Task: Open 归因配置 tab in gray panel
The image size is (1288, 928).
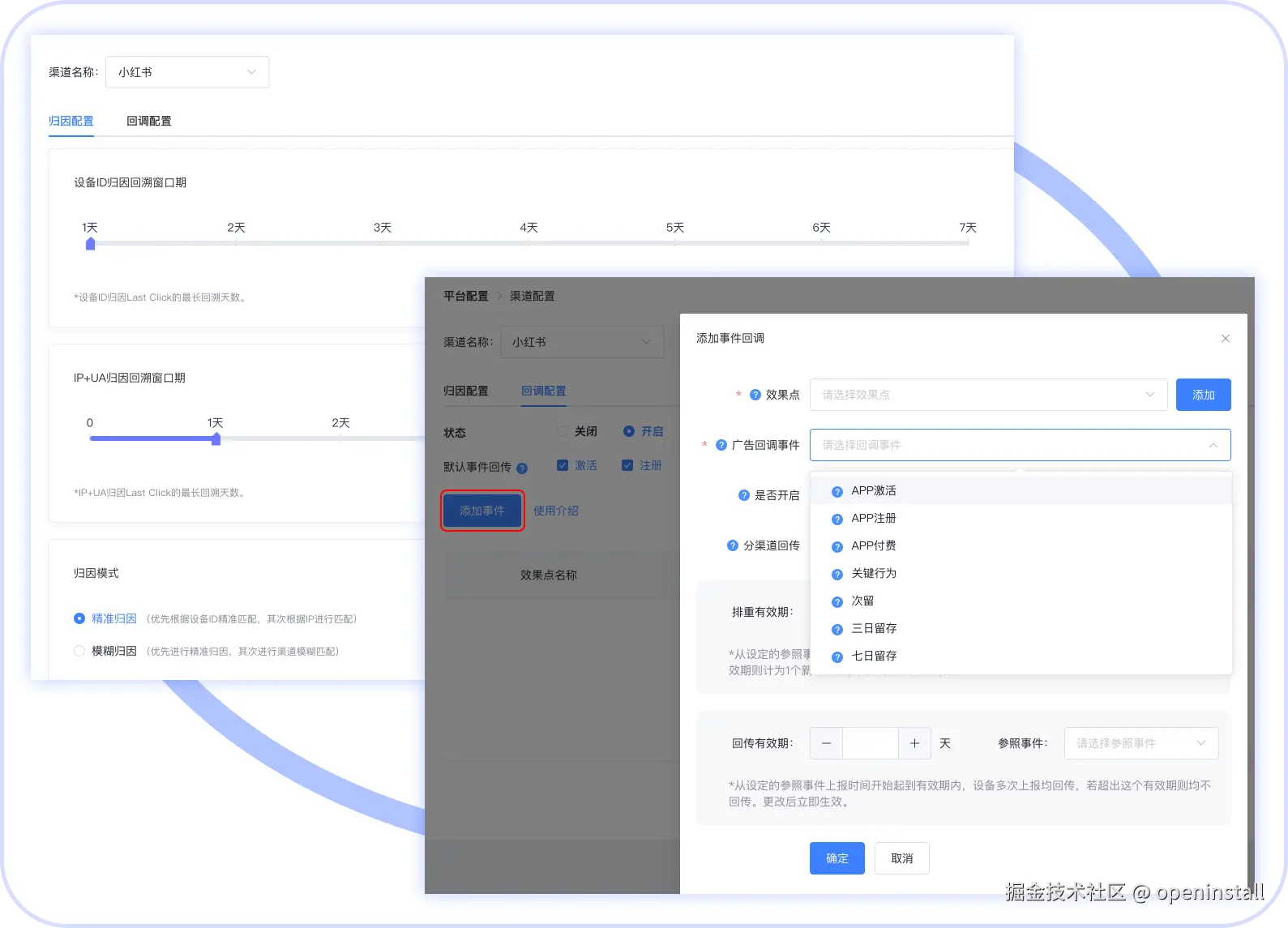Action: click(x=466, y=391)
